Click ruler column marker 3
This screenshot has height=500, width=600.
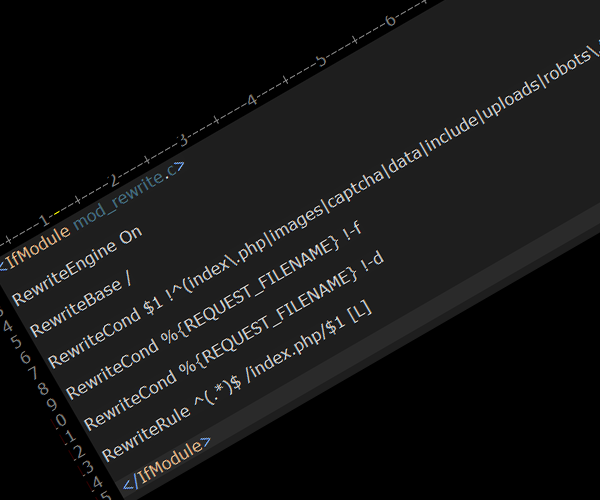click(184, 140)
